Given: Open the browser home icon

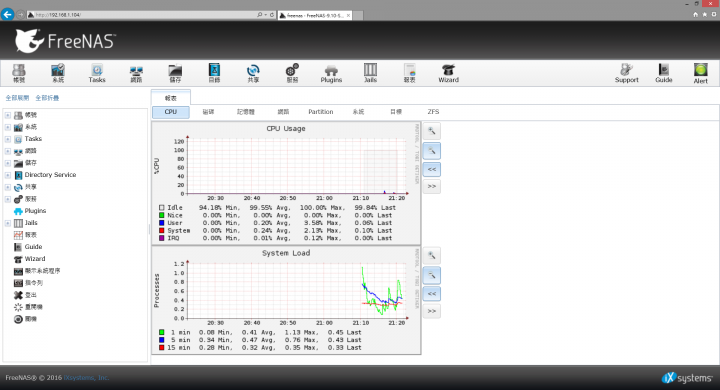Looking at the screenshot, I should pos(695,15).
